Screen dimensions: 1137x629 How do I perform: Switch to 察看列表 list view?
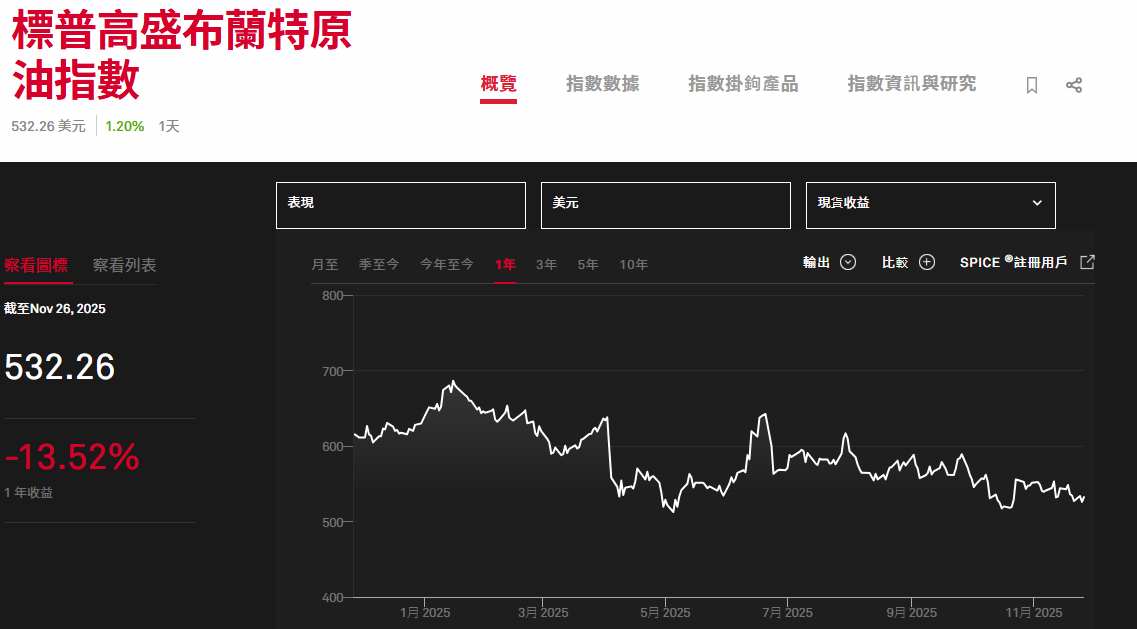[122, 267]
